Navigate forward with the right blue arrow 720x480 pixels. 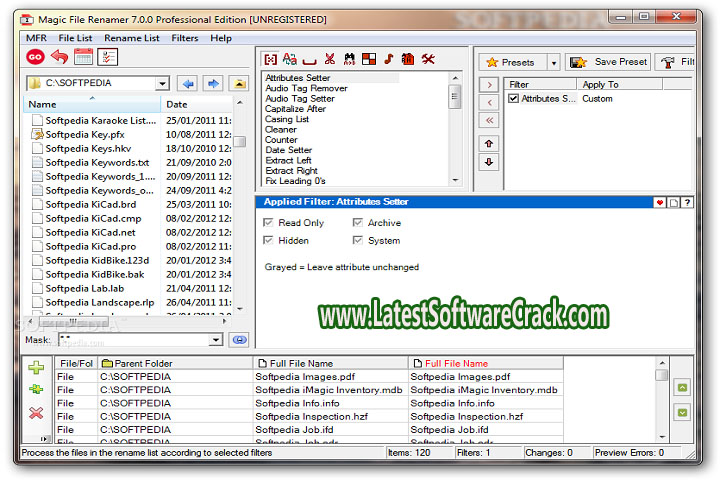(213, 84)
